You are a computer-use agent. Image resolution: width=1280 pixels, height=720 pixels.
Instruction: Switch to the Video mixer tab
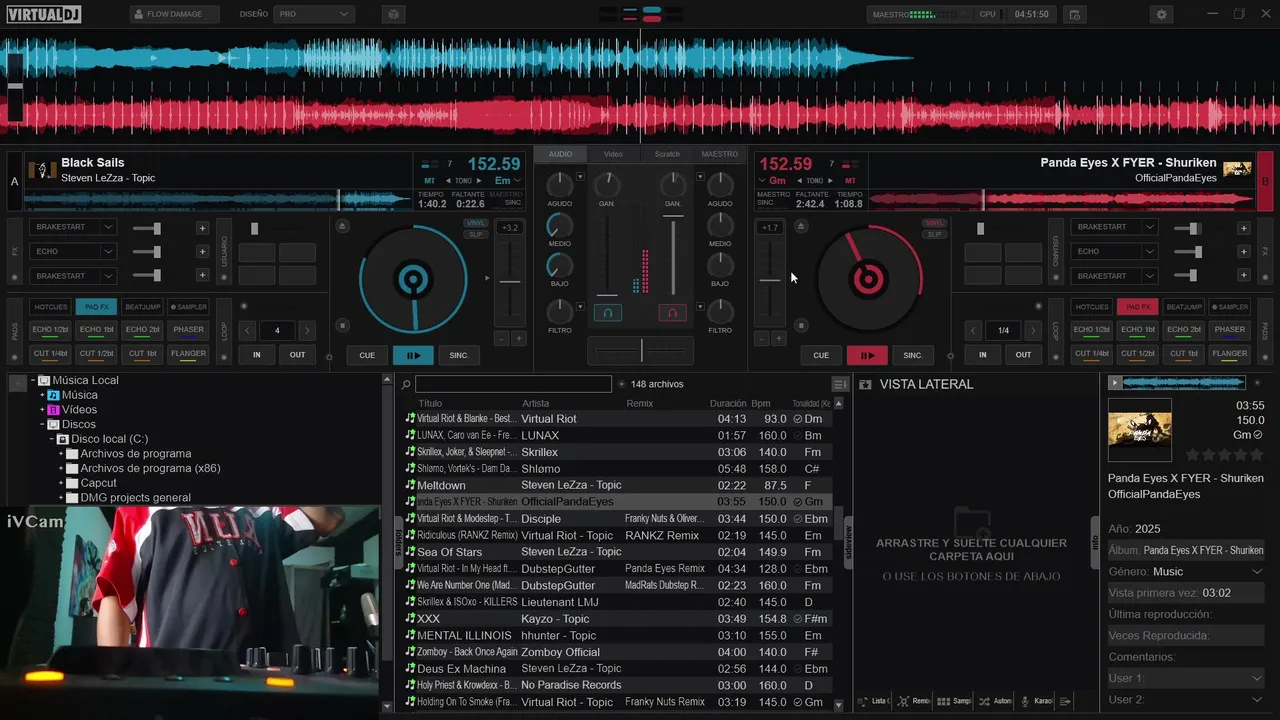click(613, 154)
